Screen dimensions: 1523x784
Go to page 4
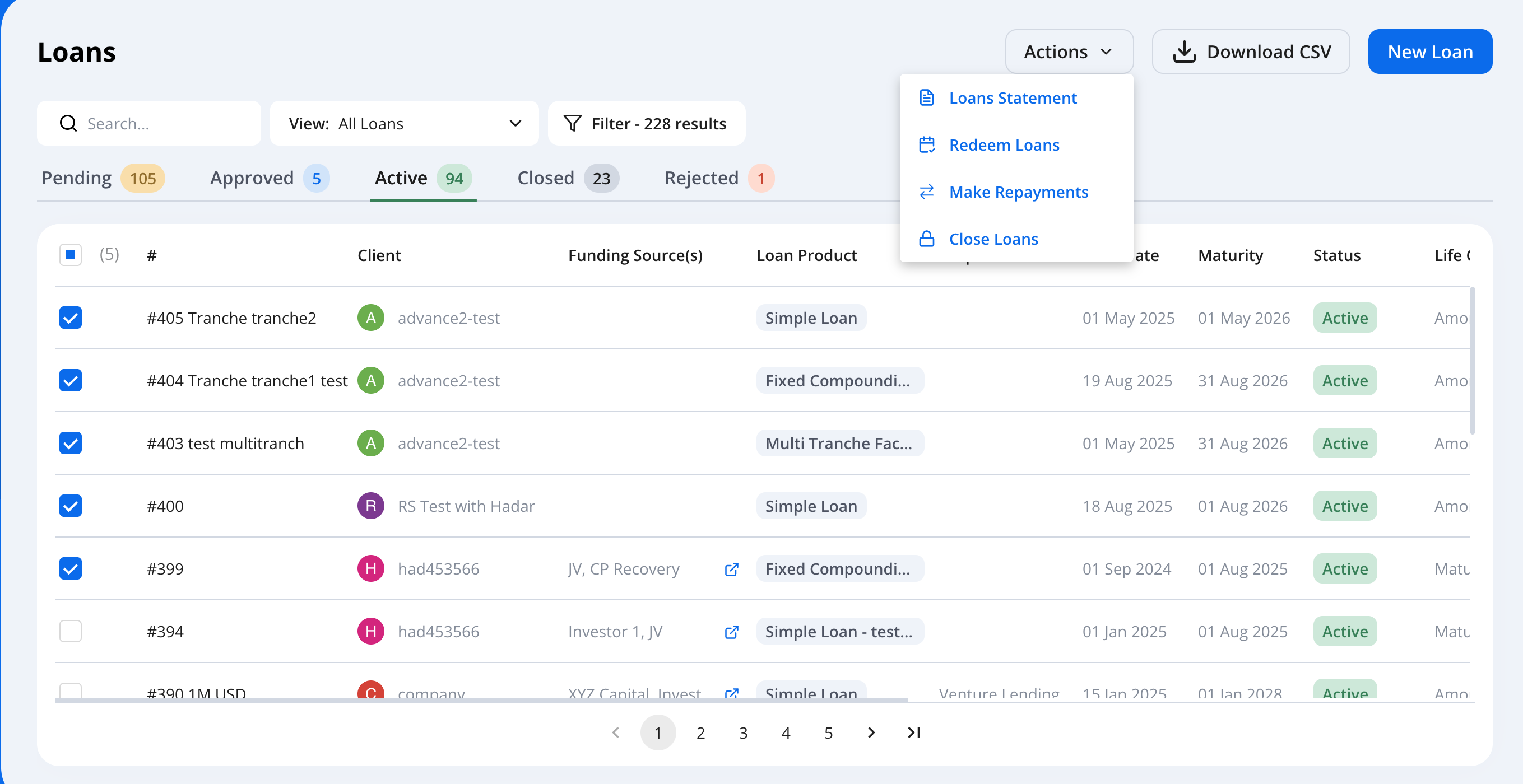786,733
